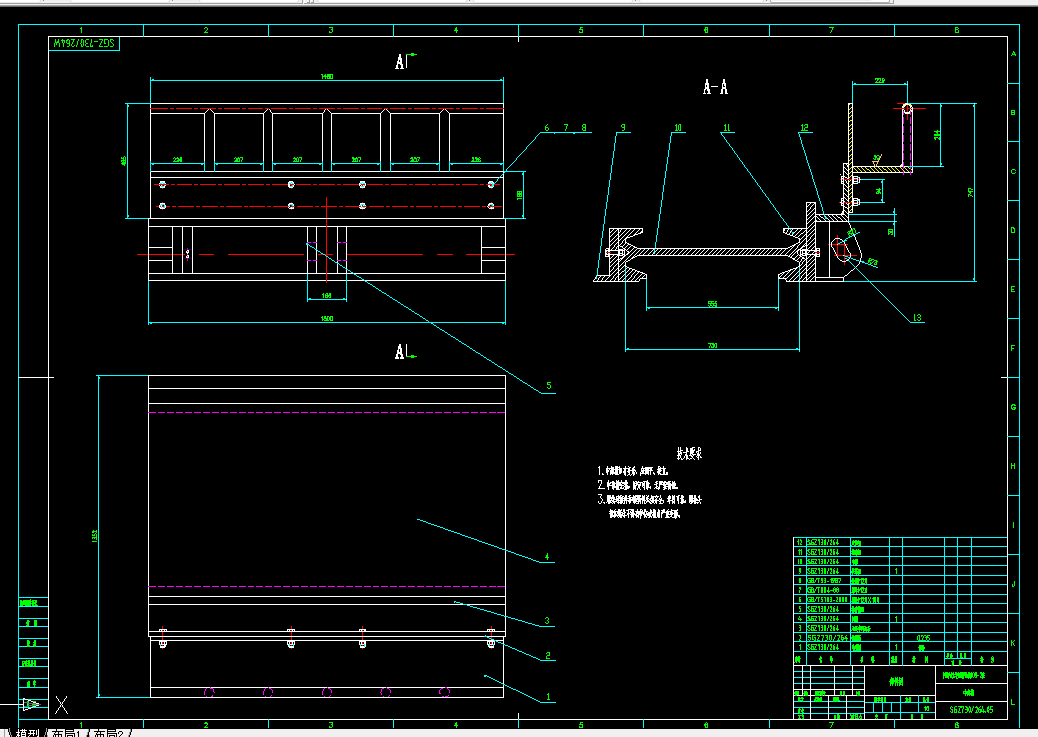Select part callout number 9

coord(623,128)
